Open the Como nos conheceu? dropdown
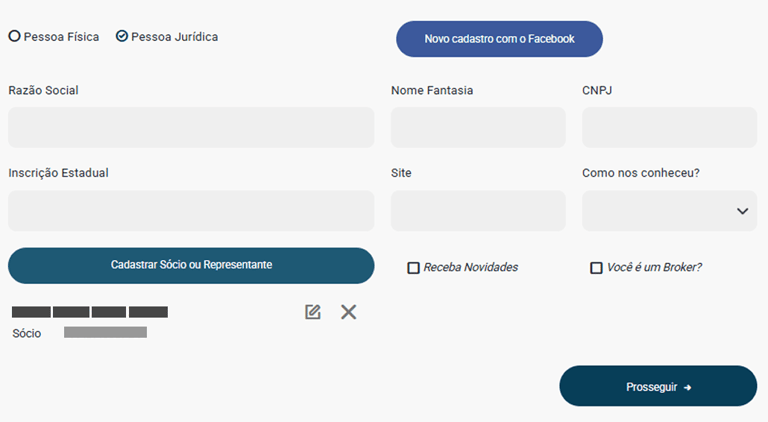 tap(669, 211)
